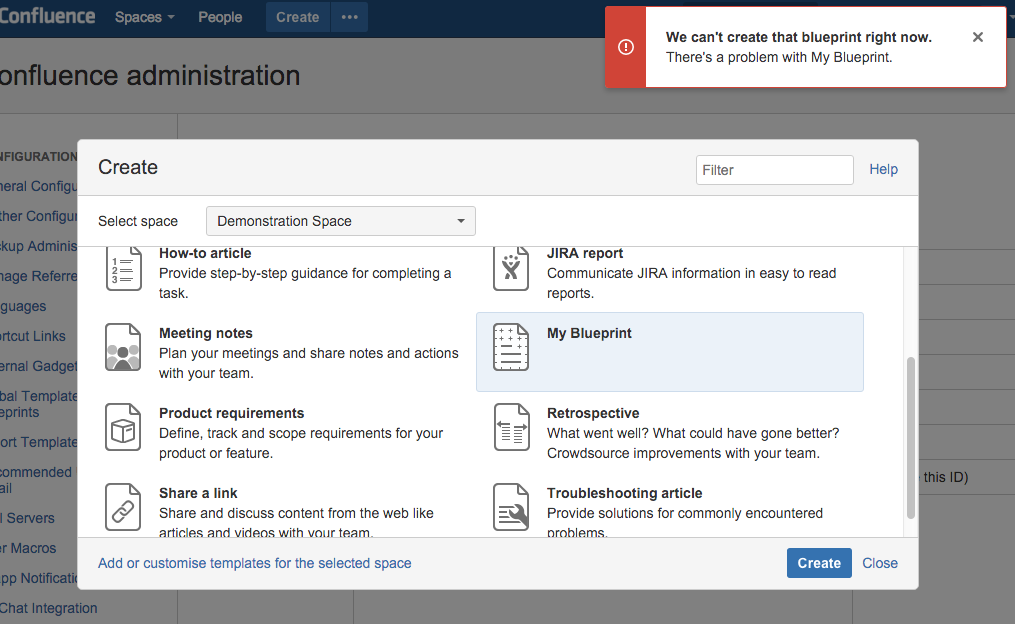Open Backup Administration in admin sidebar

tap(39, 246)
